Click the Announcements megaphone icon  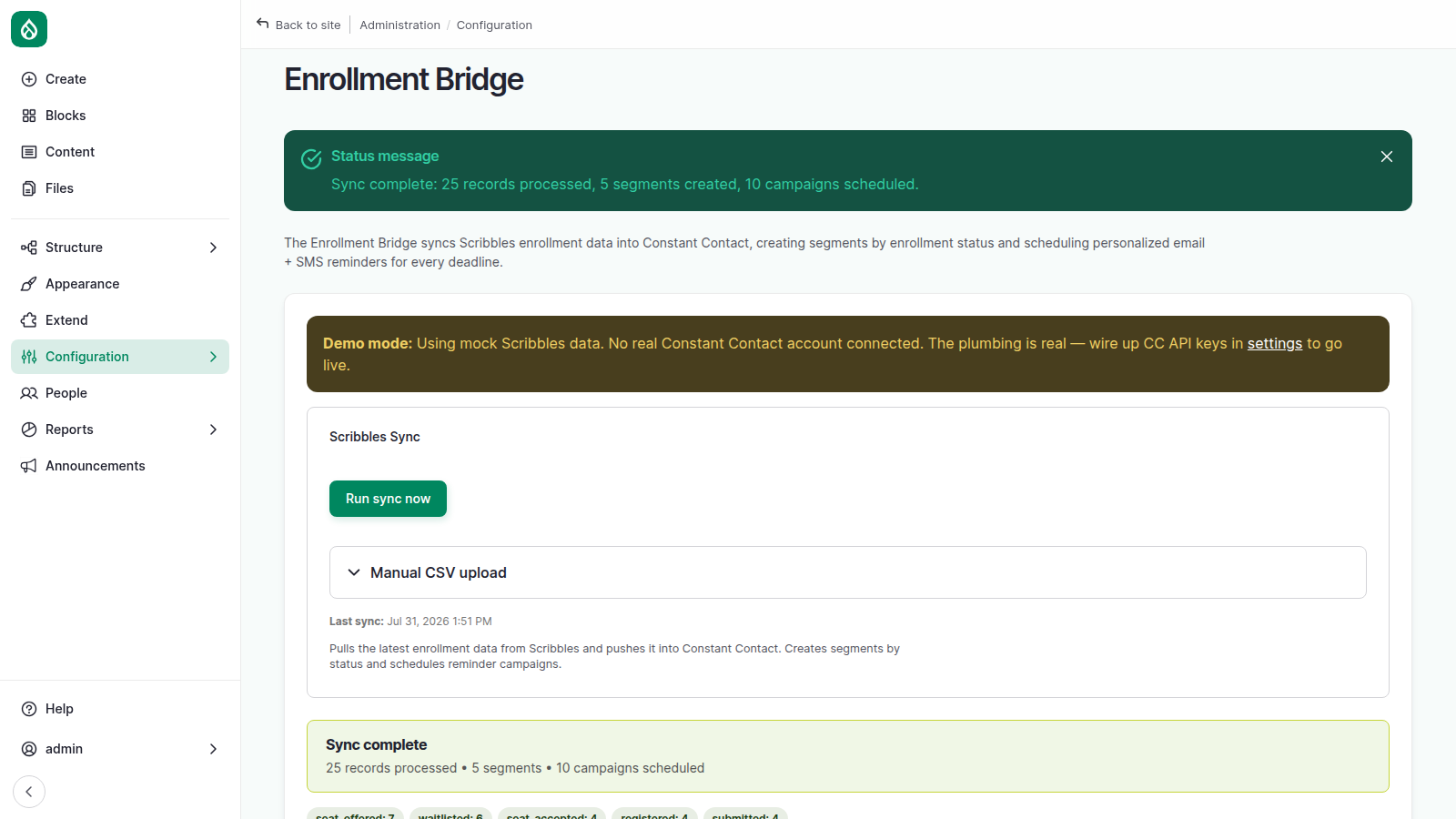point(29,466)
